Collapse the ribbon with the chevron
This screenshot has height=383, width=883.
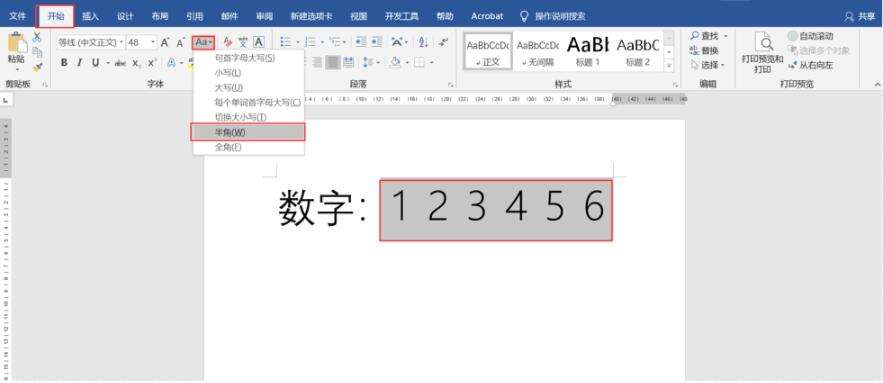(877, 84)
